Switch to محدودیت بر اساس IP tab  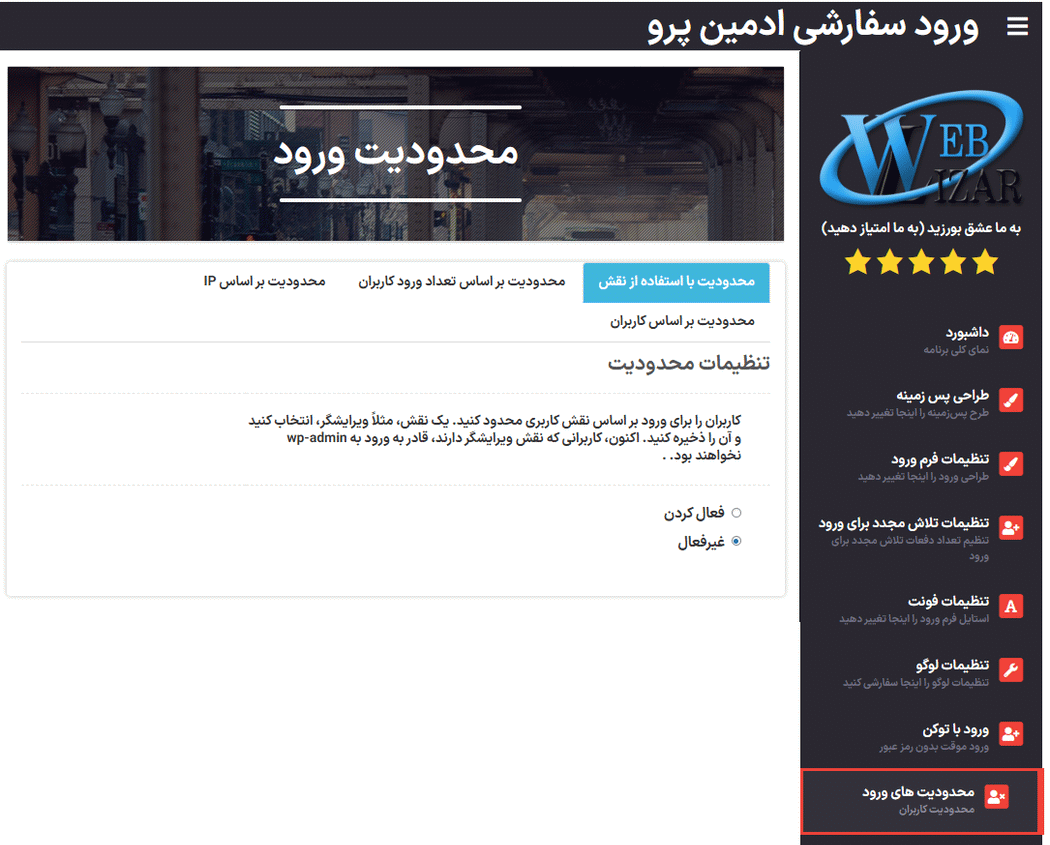265,282
